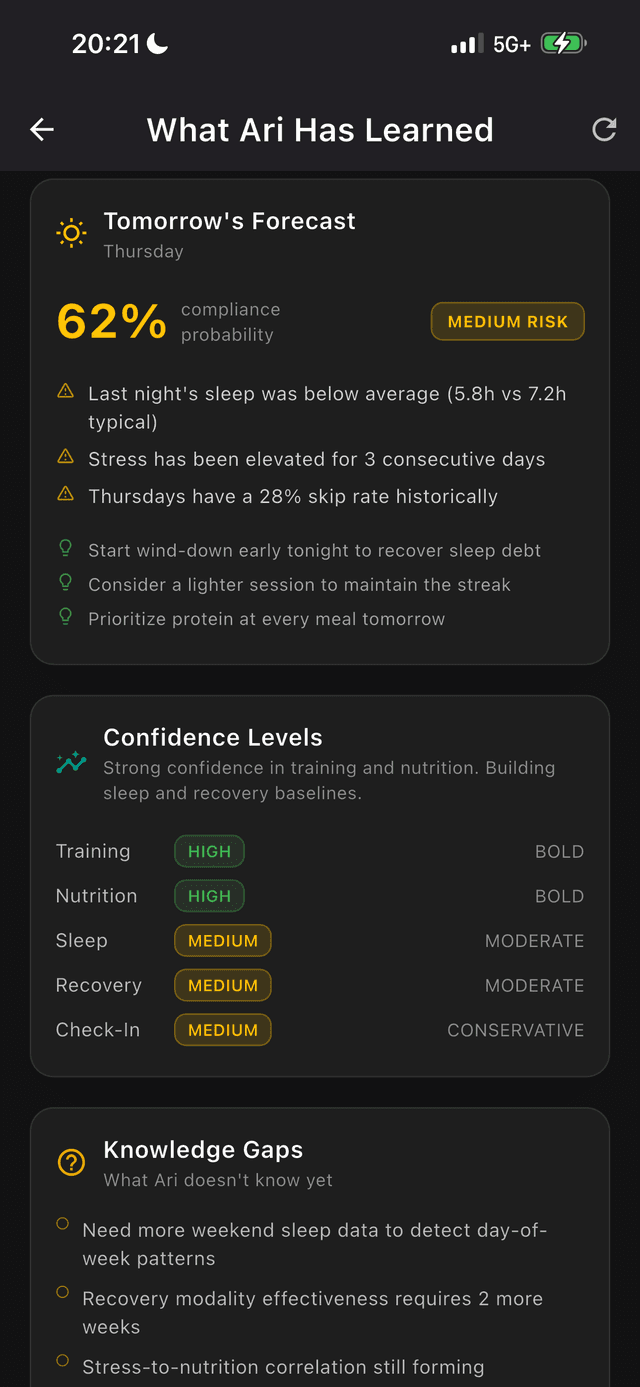Toggle the HIGH badge for Training
The width and height of the screenshot is (640, 1387).
(x=209, y=851)
